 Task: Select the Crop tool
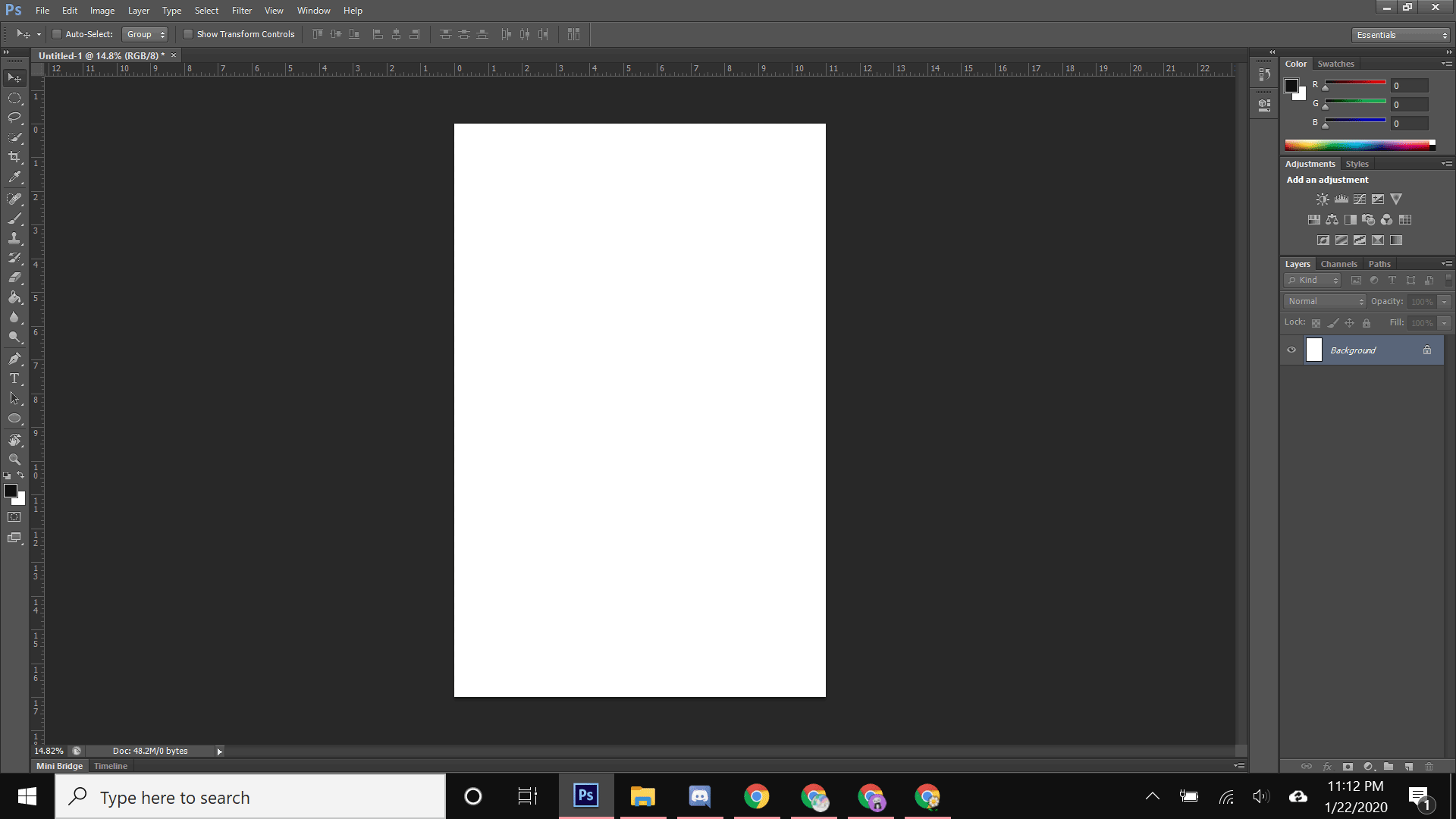(x=14, y=157)
